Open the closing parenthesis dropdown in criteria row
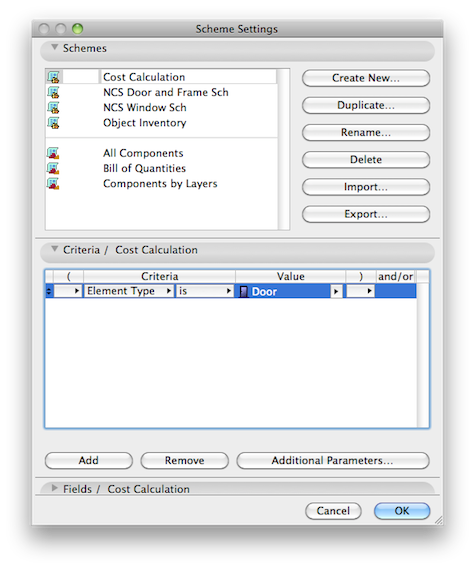475x569 pixels. [360, 291]
